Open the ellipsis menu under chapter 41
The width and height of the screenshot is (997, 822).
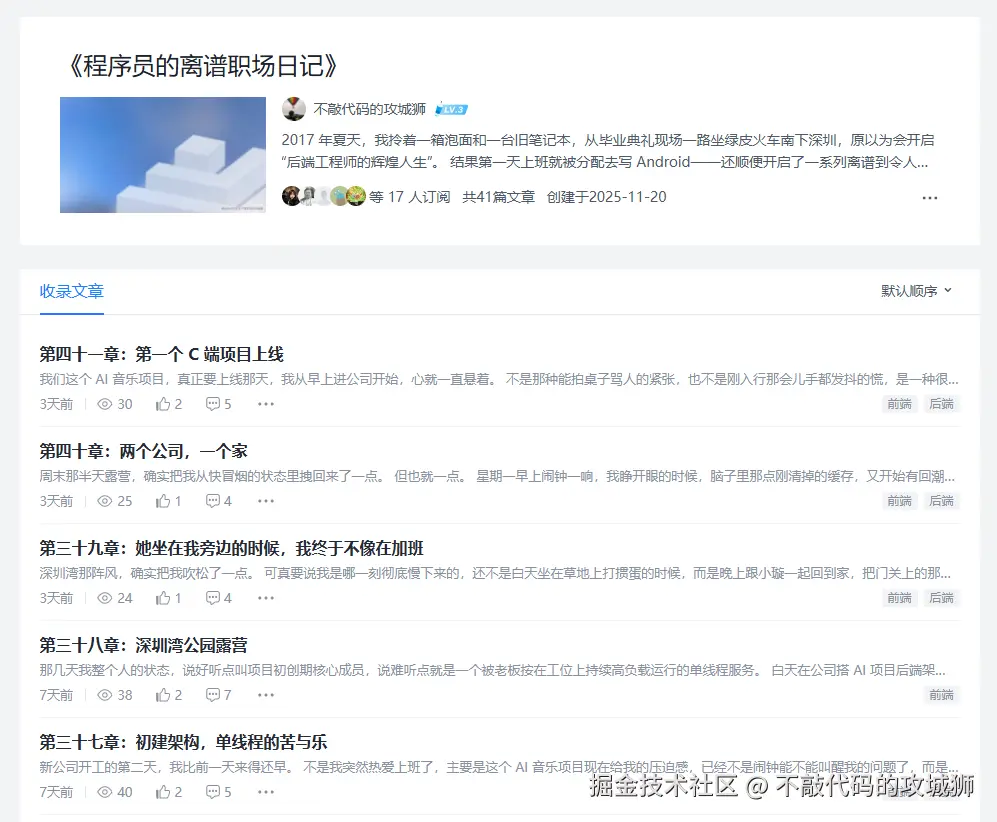coord(265,403)
